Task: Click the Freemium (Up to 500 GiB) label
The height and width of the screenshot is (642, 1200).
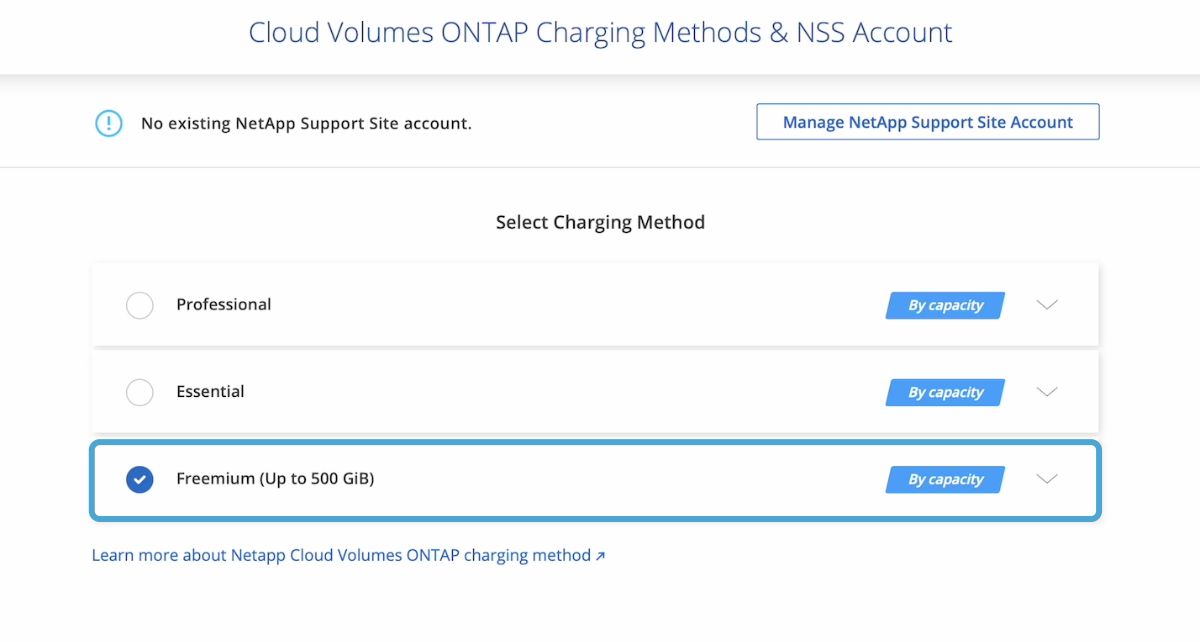Action: click(x=275, y=479)
